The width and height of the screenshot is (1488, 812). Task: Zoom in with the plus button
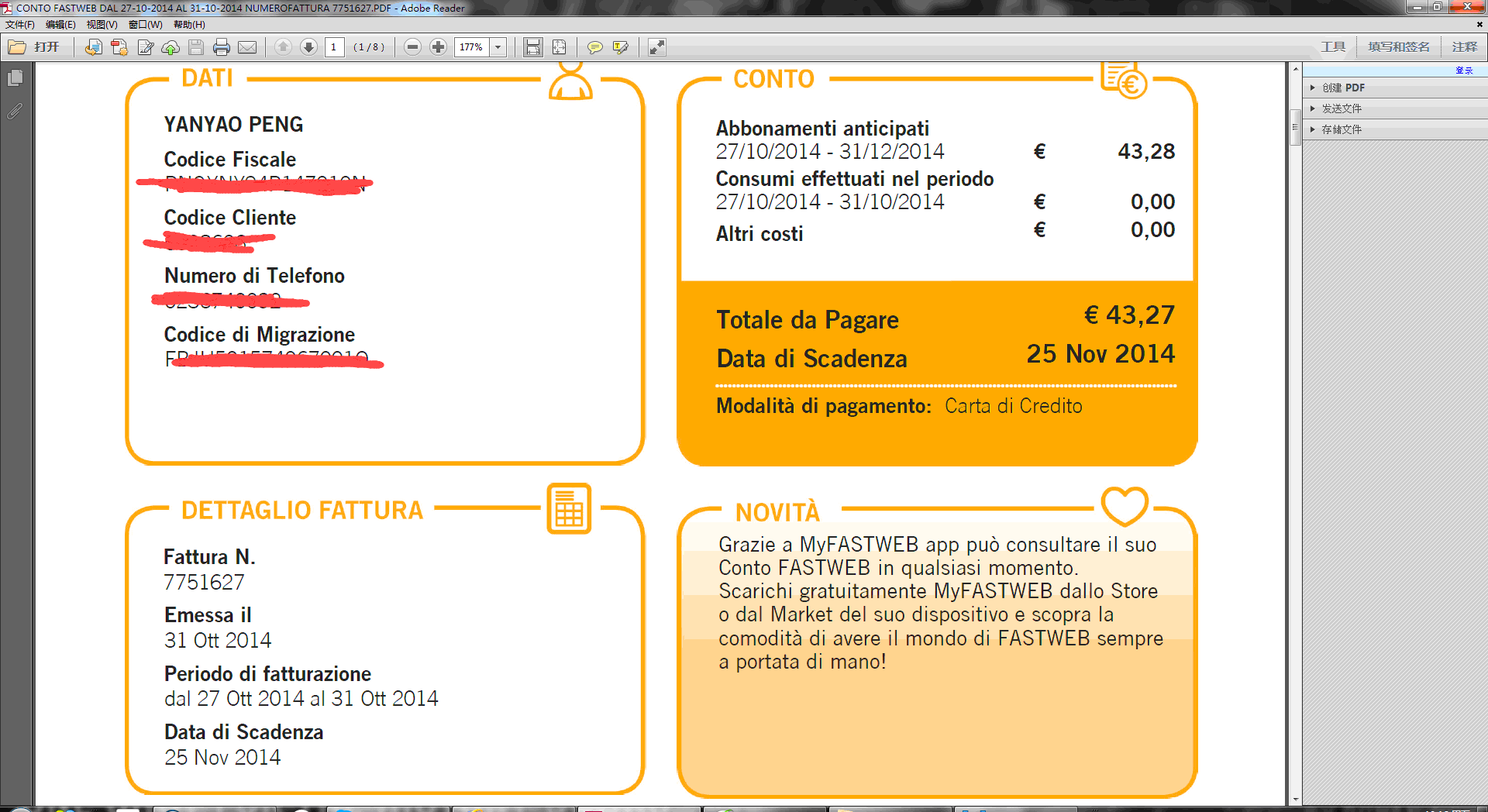pos(438,47)
